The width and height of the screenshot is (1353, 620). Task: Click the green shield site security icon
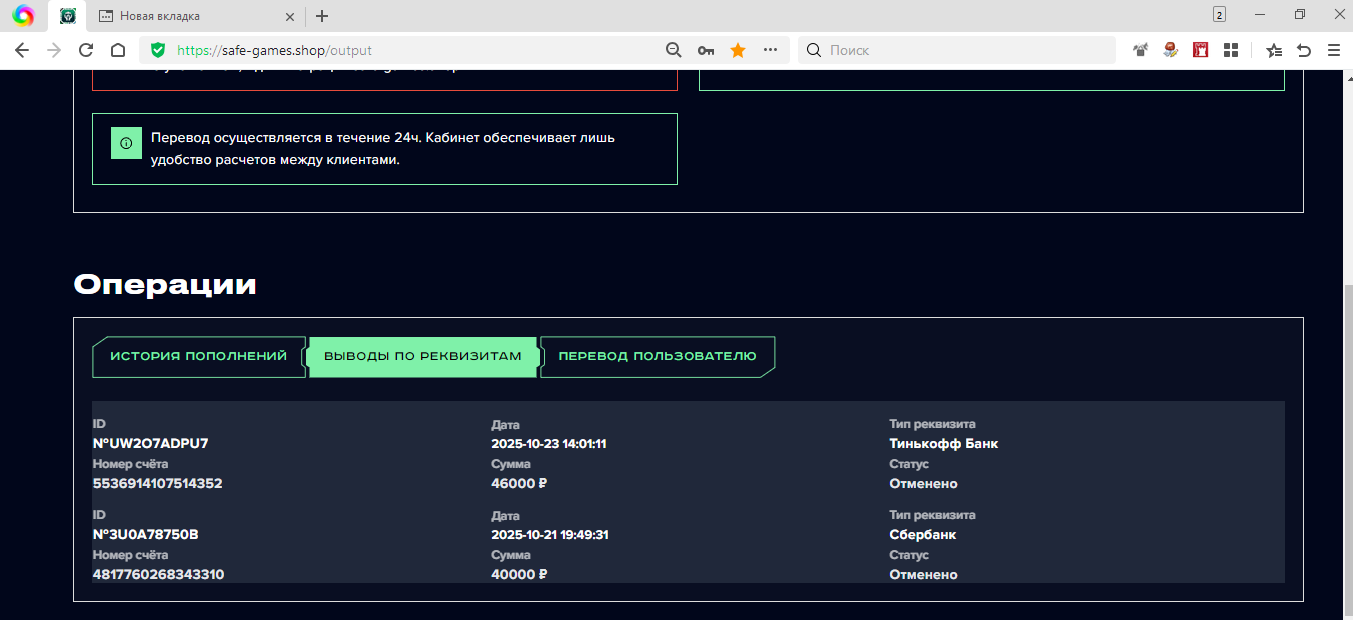pyautogui.click(x=158, y=50)
